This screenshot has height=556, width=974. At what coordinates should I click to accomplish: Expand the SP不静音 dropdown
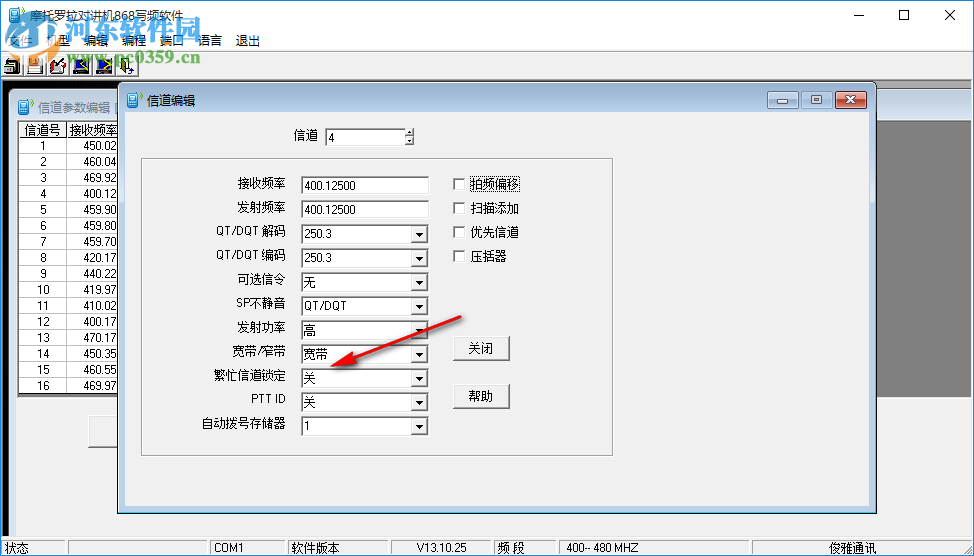tap(419, 306)
